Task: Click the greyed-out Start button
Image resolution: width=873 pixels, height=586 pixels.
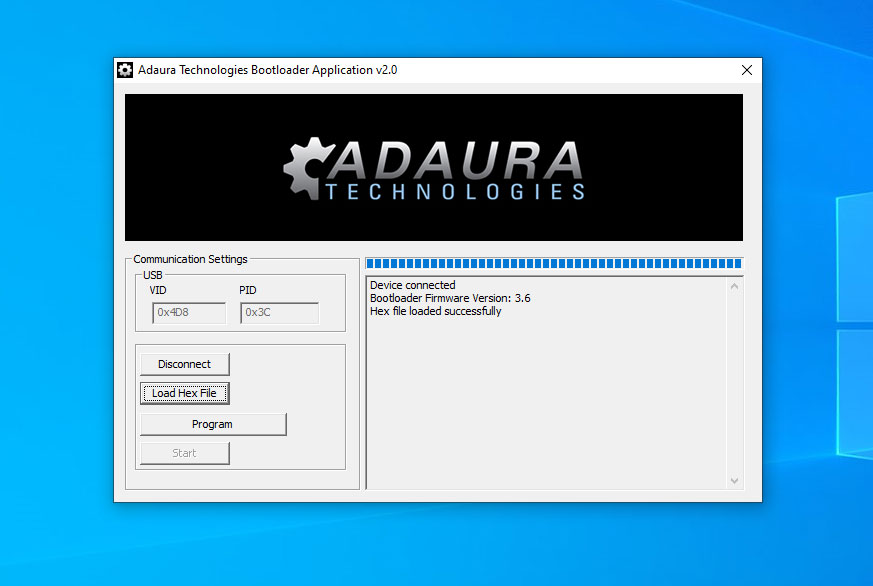Action: pos(184,453)
